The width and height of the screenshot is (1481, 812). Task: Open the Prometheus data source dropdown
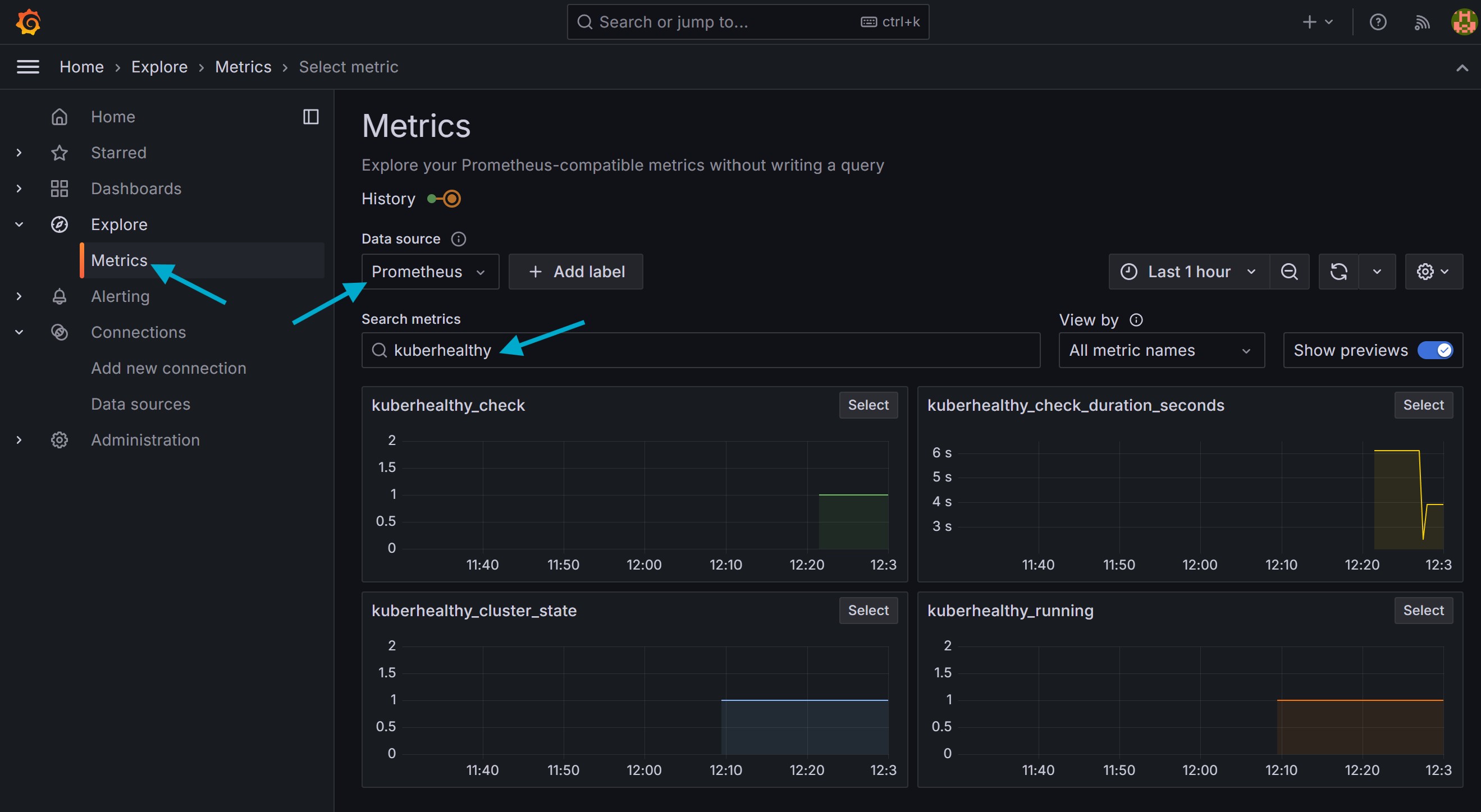point(429,271)
